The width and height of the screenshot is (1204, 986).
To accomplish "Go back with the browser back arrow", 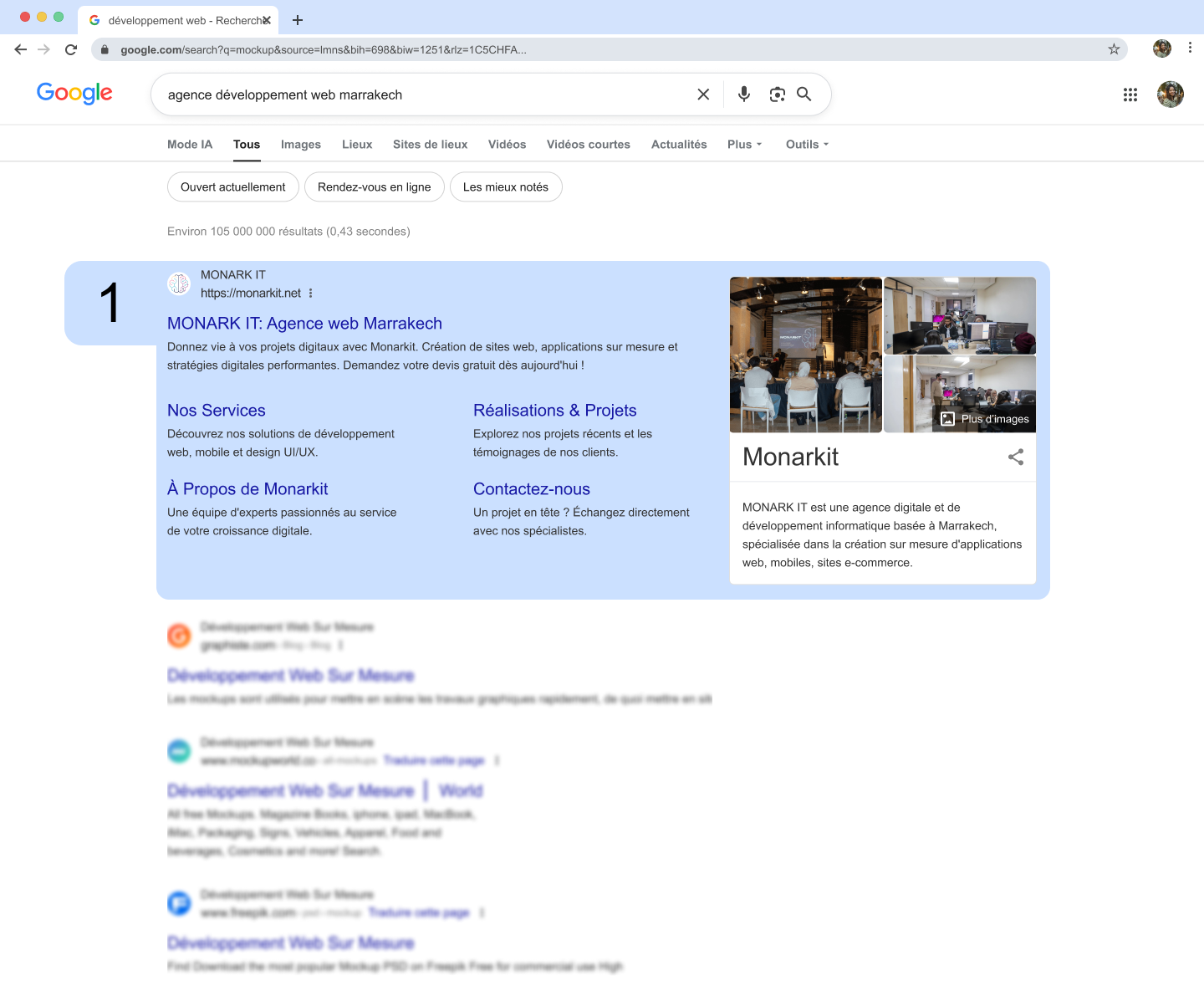I will [x=21, y=49].
